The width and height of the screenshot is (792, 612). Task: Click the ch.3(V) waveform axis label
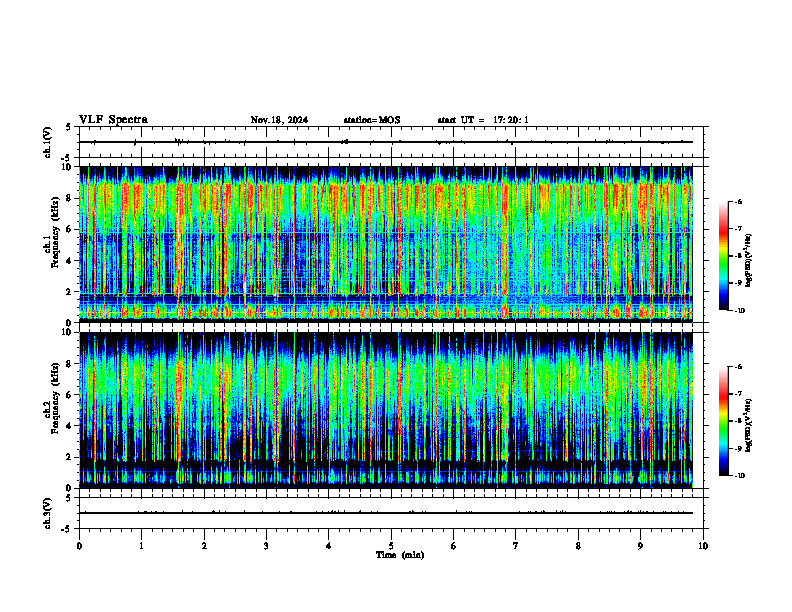47,513
